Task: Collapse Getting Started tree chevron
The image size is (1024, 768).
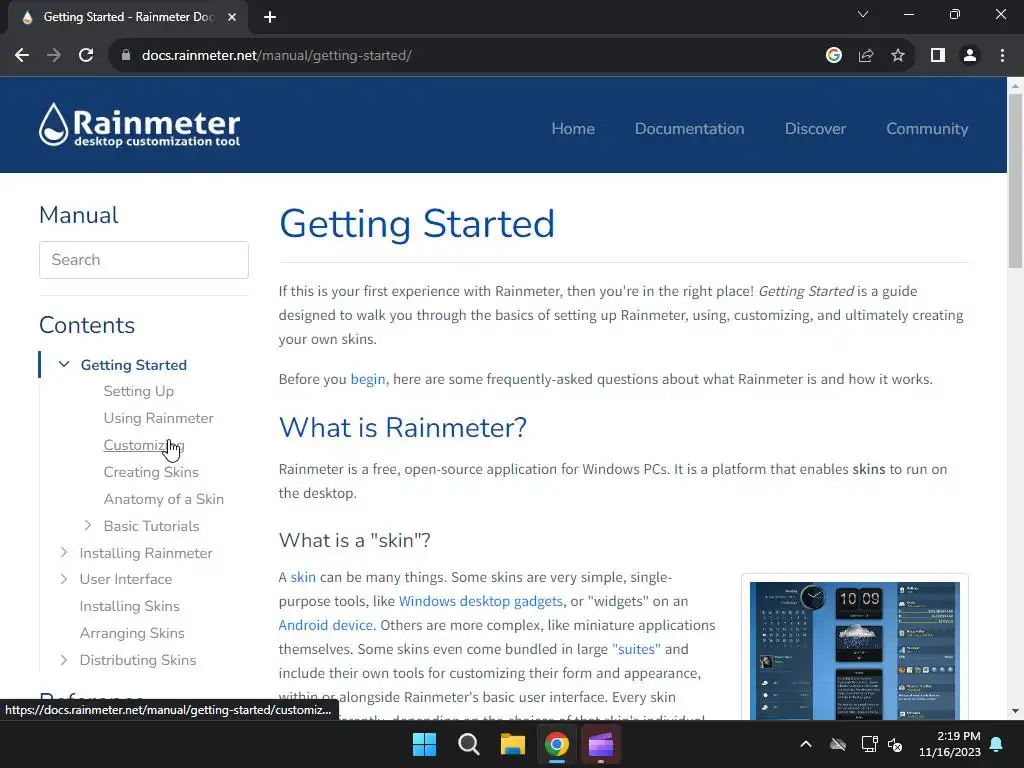Action: tap(64, 364)
